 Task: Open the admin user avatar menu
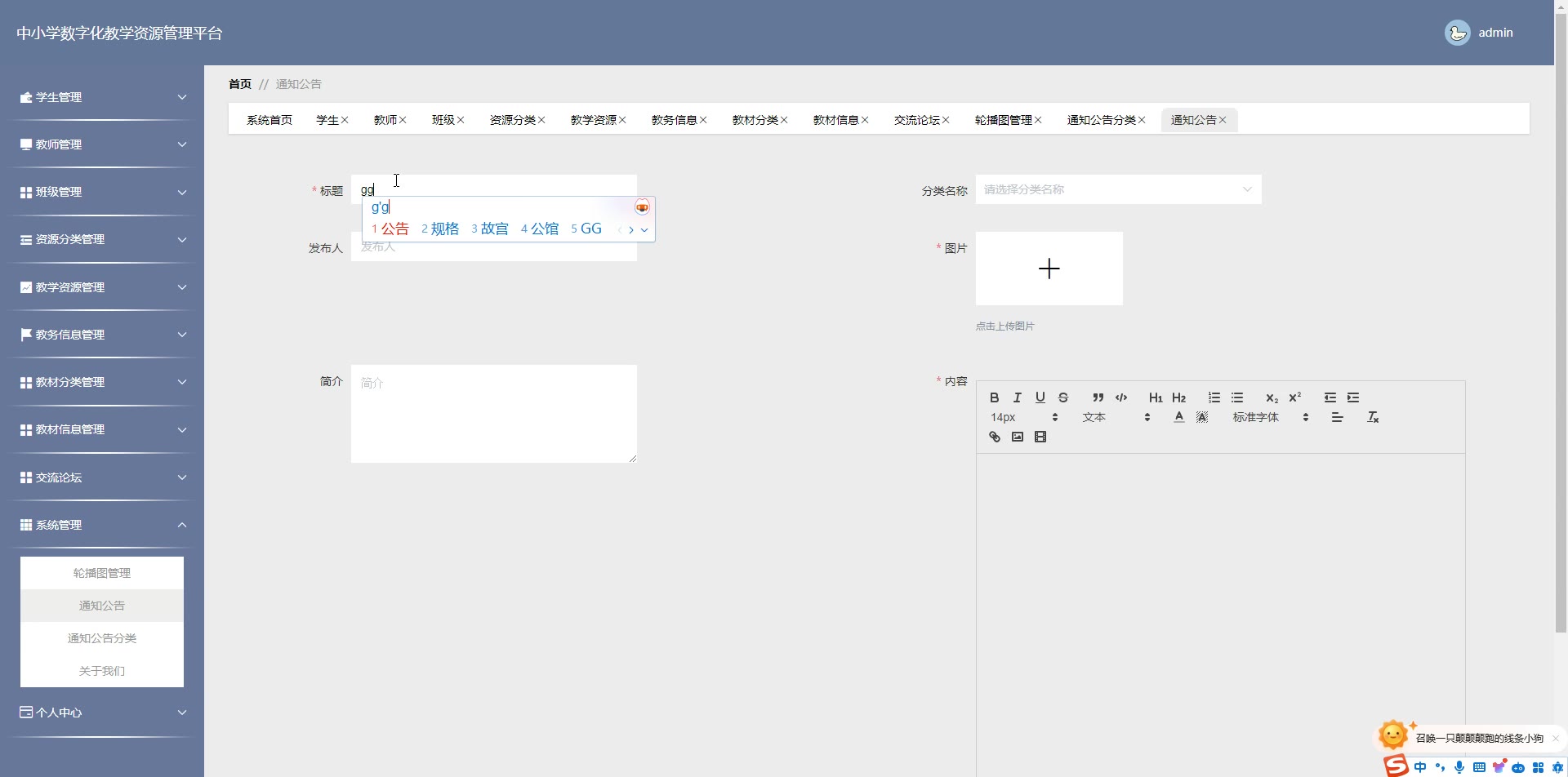point(1458,33)
